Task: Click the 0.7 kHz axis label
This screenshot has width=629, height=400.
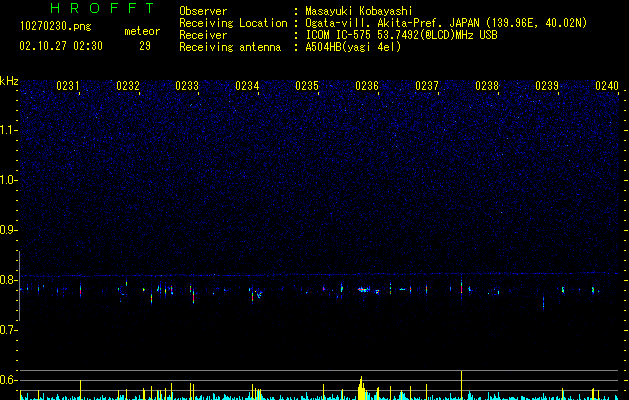Action: [x=8, y=330]
